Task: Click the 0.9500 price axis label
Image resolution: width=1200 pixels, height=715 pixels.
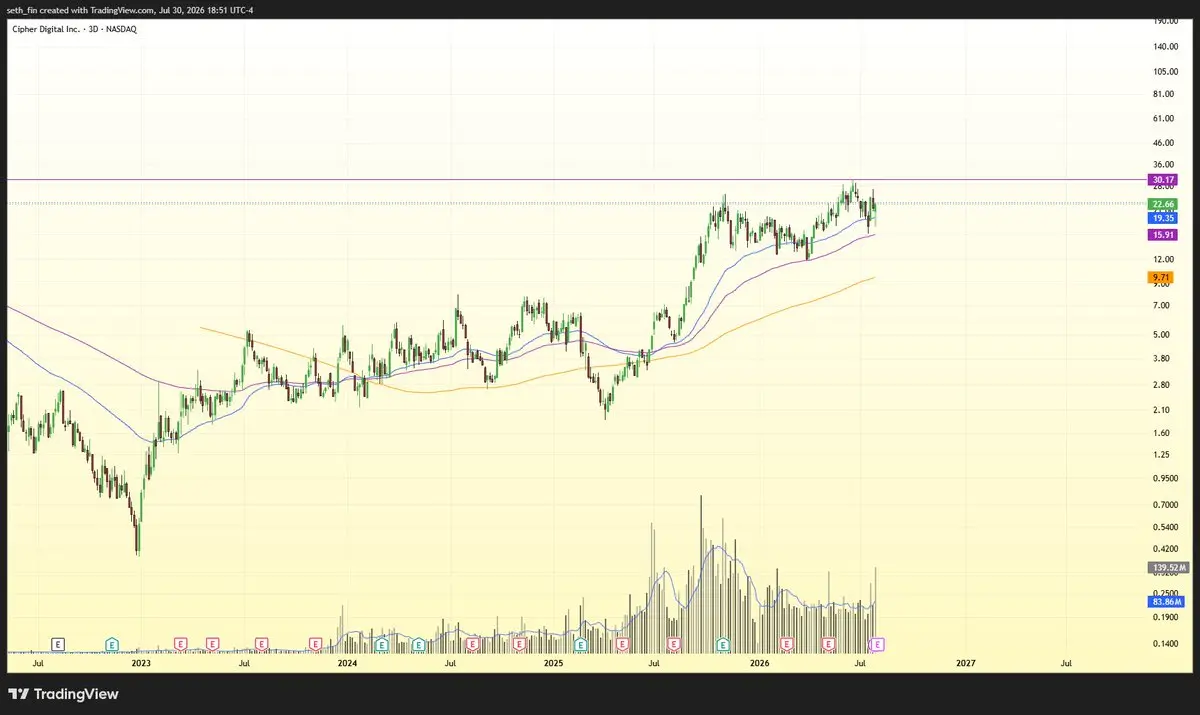Action: pos(1164,478)
